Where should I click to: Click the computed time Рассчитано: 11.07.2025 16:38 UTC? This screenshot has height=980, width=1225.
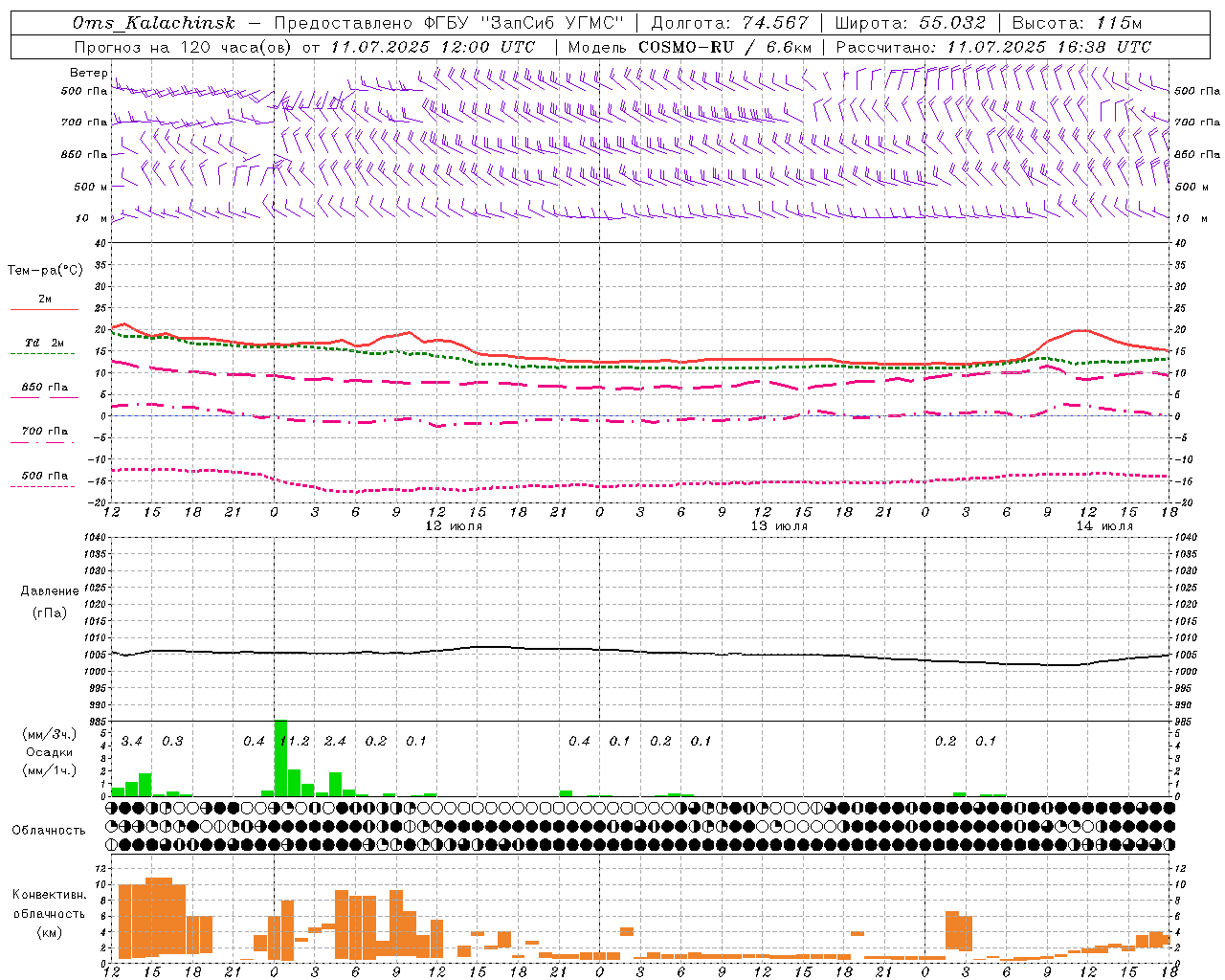click(x=993, y=47)
